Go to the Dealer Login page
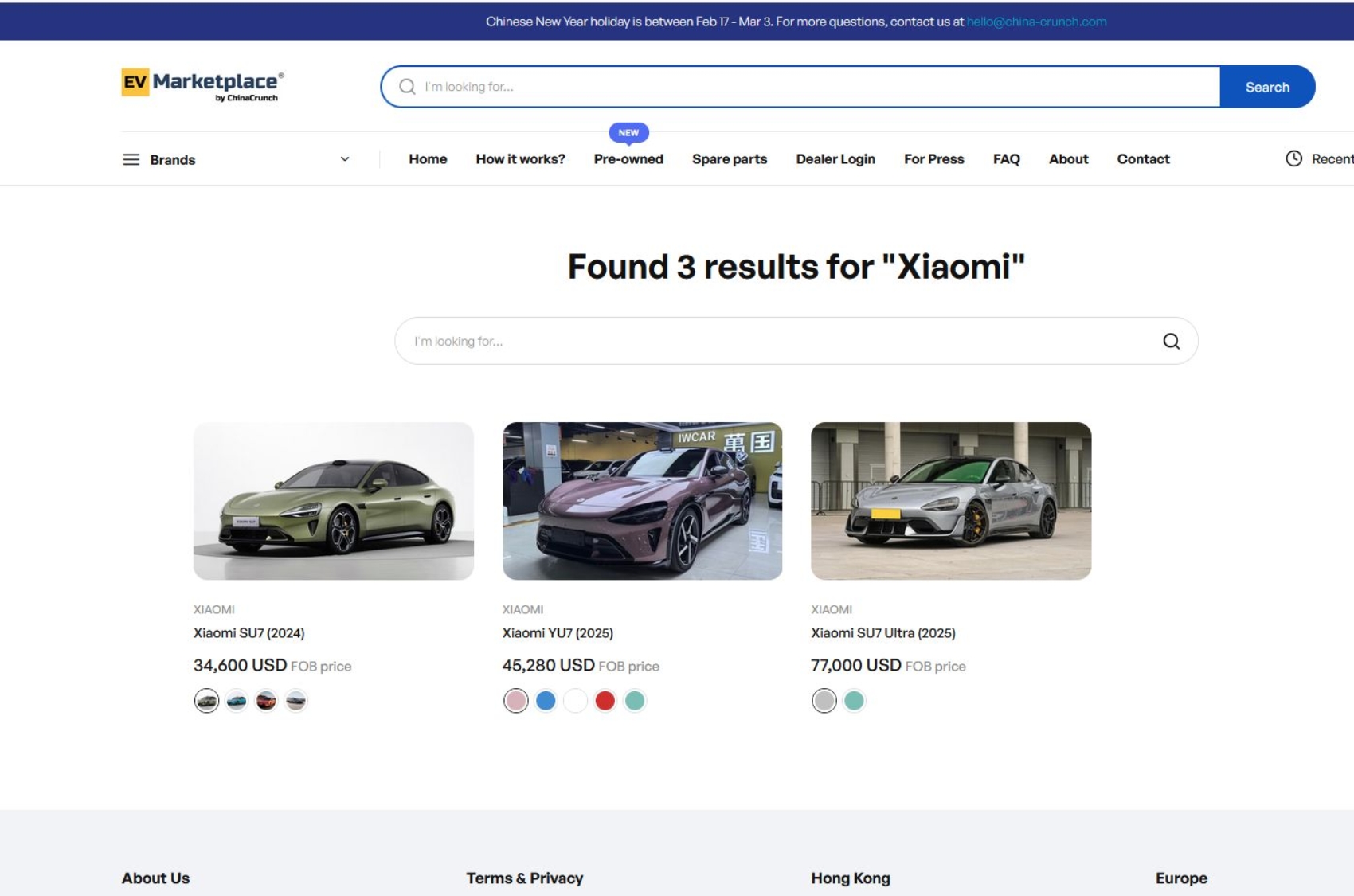 835,159
